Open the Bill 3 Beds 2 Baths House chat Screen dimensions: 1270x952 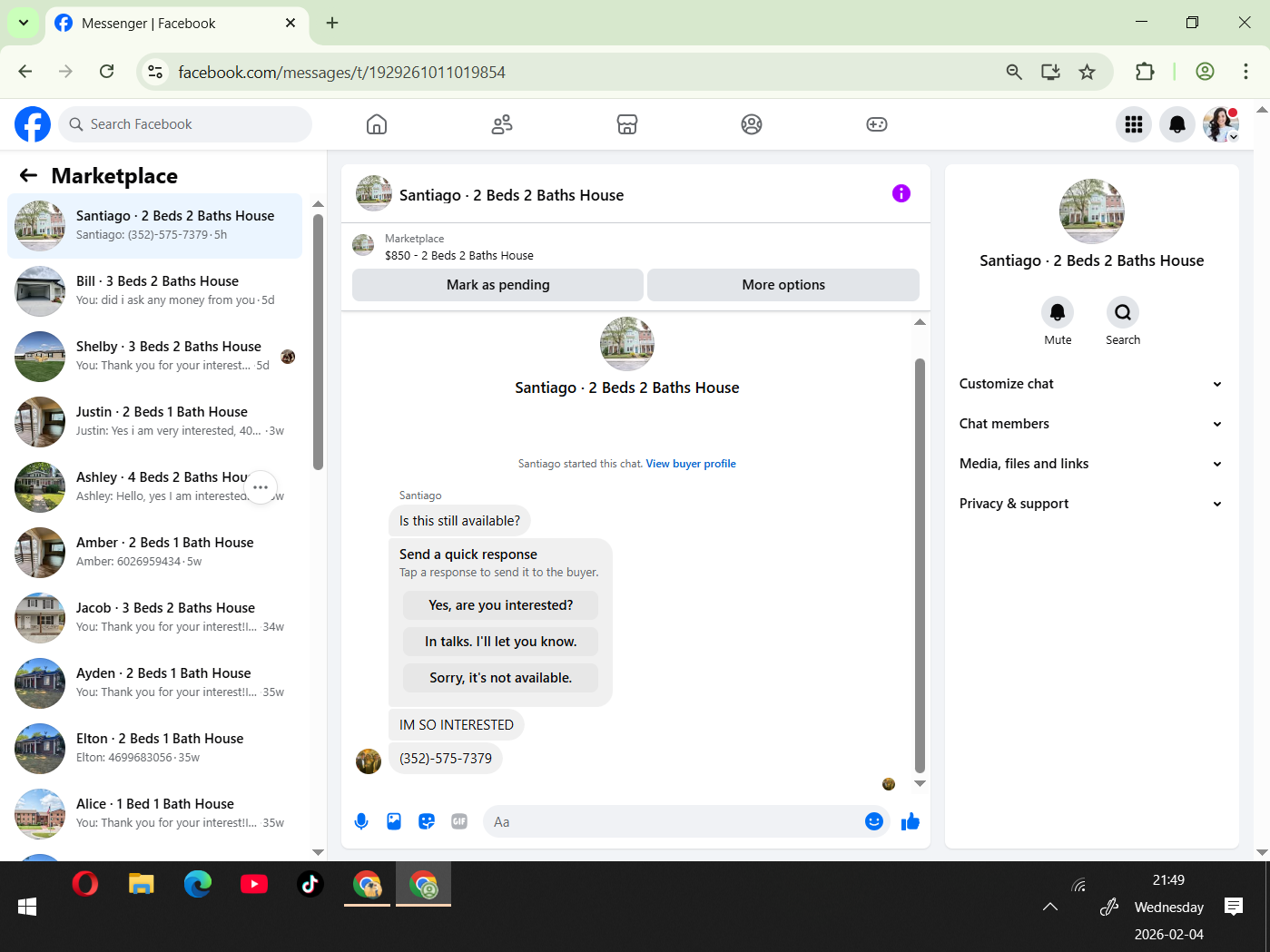click(155, 291)
